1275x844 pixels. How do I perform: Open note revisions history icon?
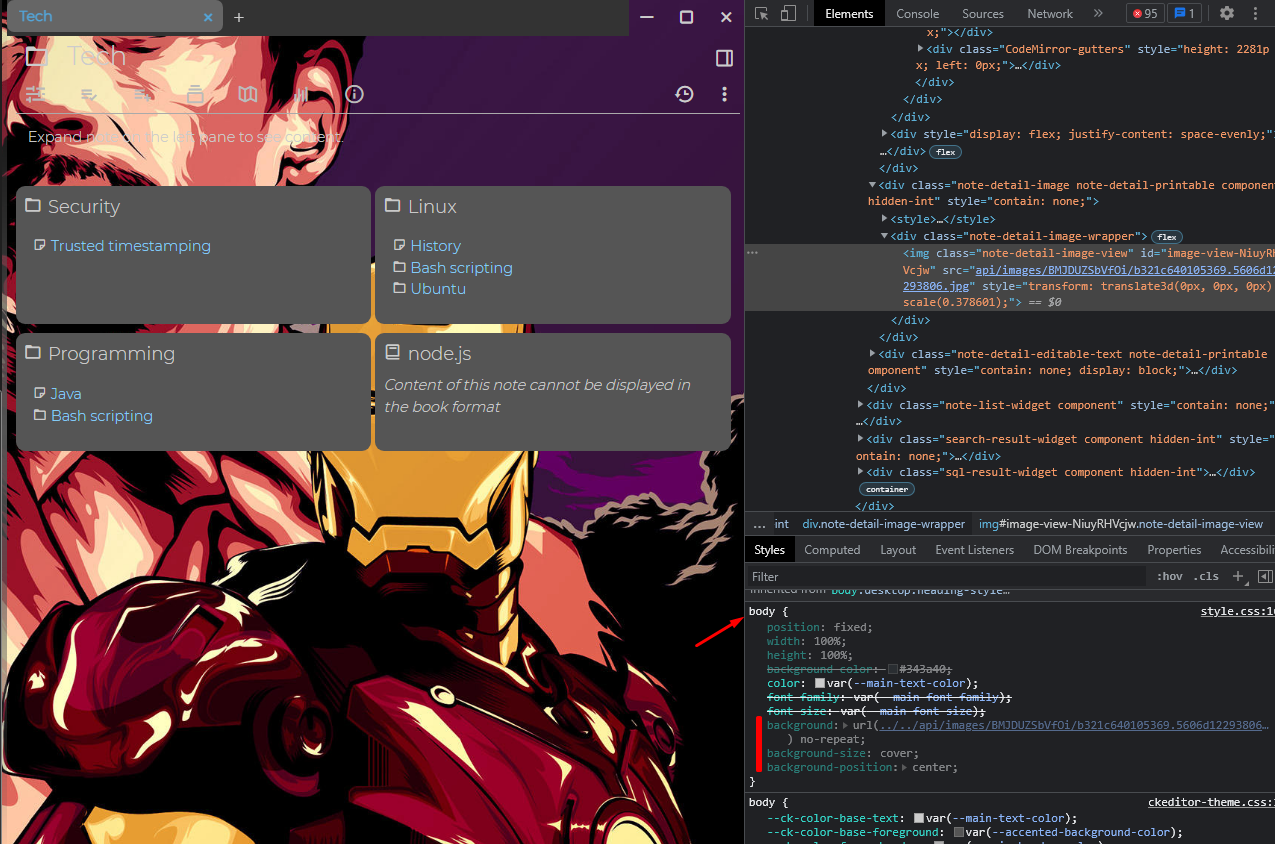click(684, 94)
